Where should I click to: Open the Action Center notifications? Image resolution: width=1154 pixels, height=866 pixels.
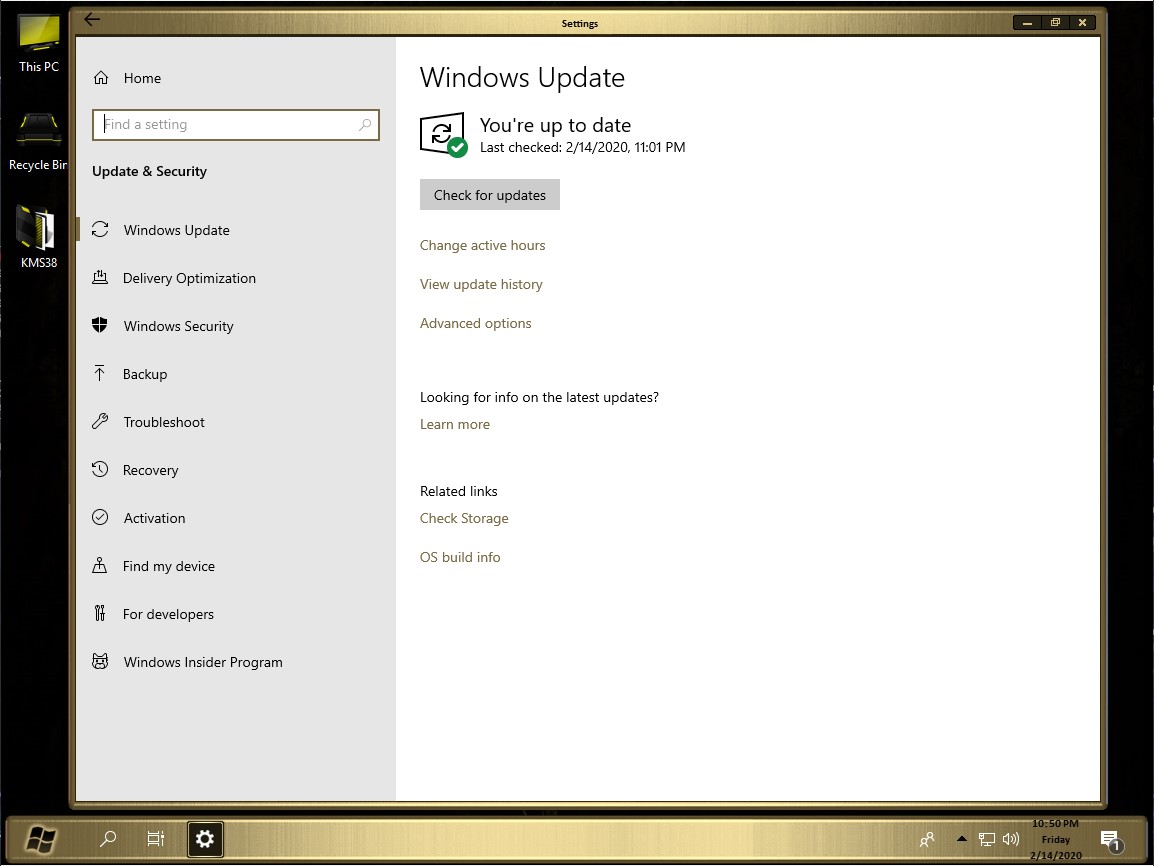pos(1110,840)
